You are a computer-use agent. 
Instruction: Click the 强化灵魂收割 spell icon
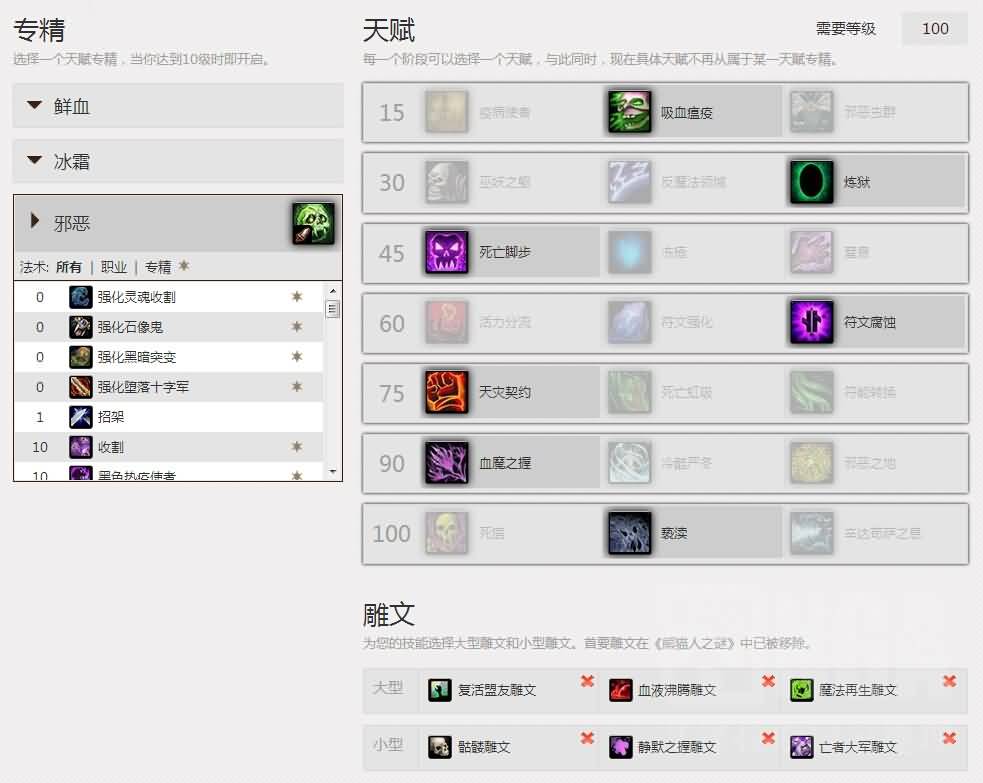(x=81, y=297)
